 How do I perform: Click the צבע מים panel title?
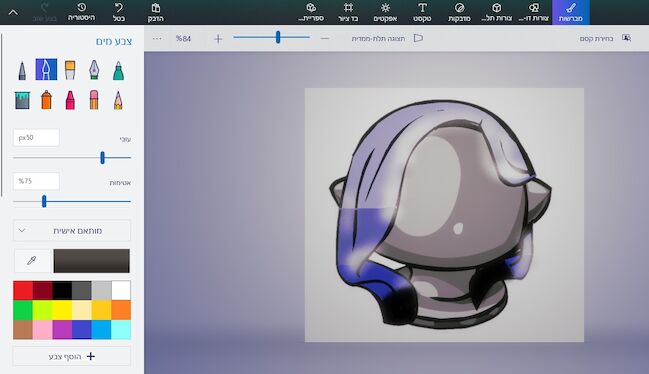click(114, 41)
